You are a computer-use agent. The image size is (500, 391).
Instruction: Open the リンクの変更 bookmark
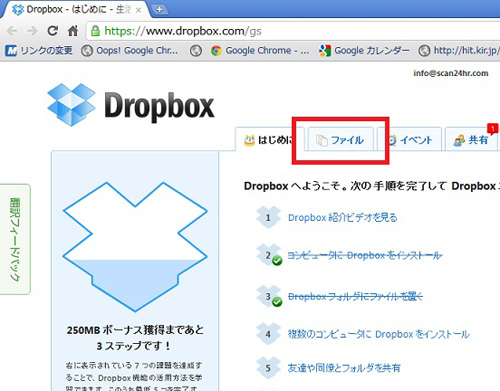coord(39,51)
